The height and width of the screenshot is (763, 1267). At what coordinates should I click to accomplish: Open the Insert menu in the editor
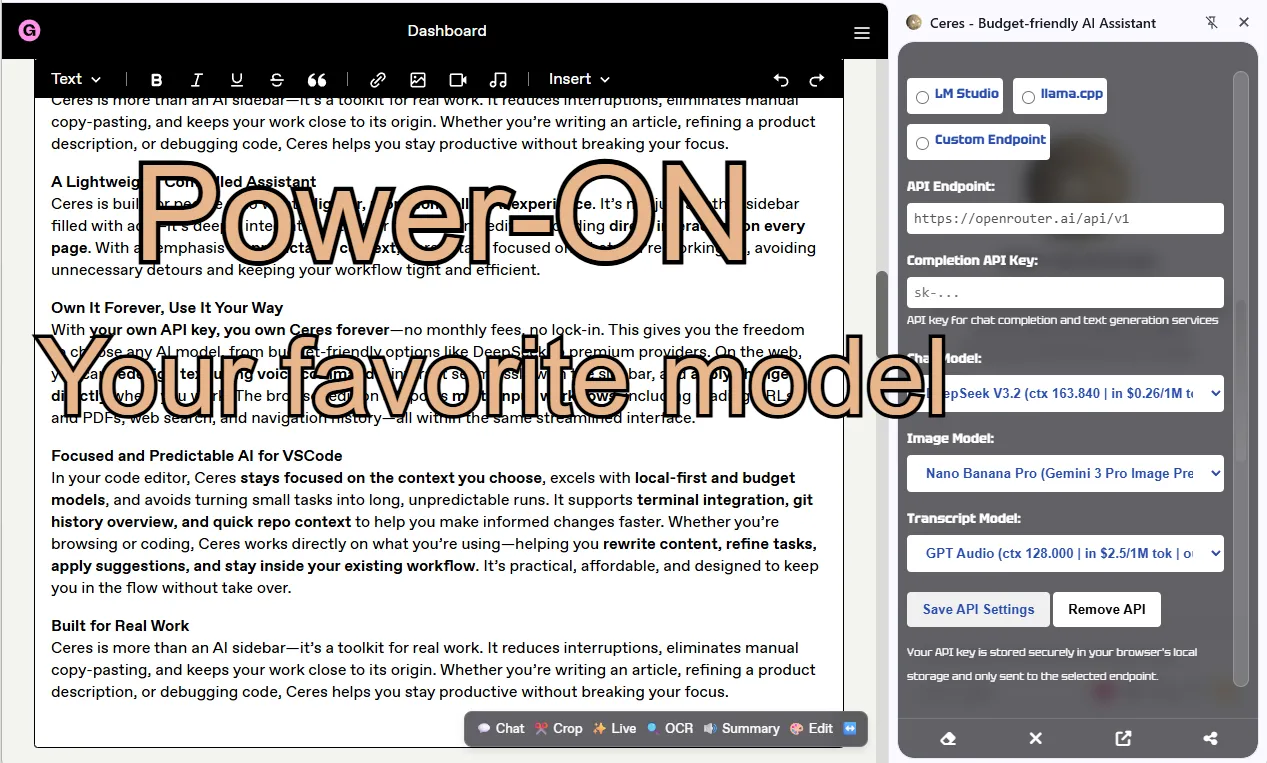[x=578, y=79]
